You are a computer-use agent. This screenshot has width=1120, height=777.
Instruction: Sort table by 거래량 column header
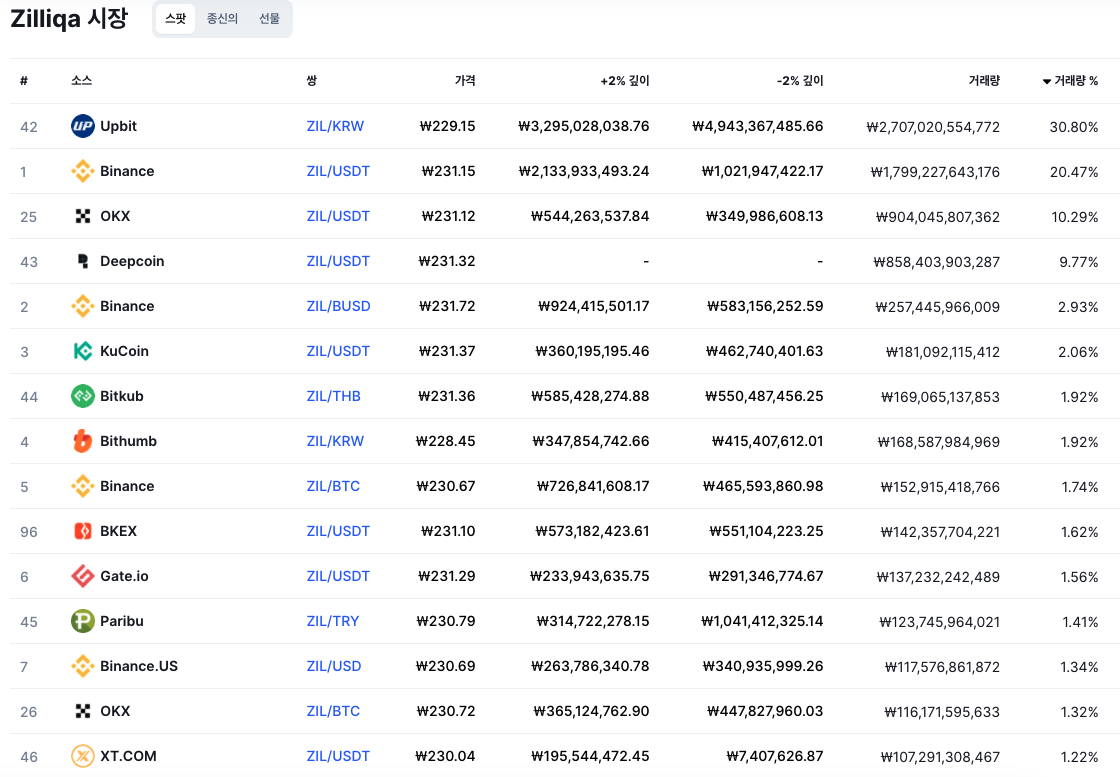[x=984, y=81]
